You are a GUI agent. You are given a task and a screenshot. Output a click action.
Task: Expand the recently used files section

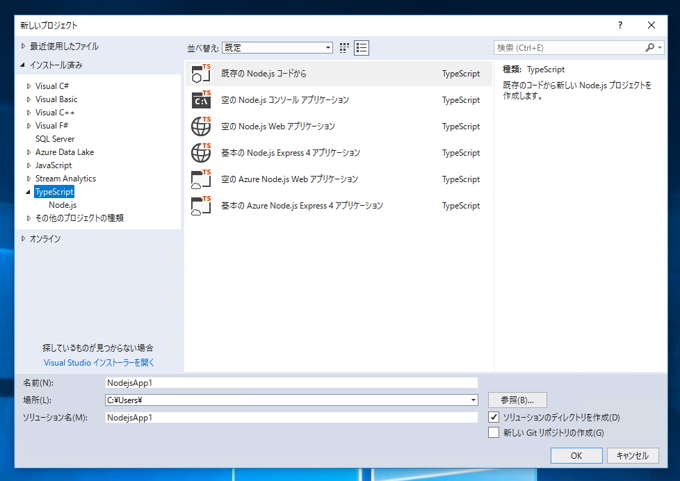tap(23, 46)
